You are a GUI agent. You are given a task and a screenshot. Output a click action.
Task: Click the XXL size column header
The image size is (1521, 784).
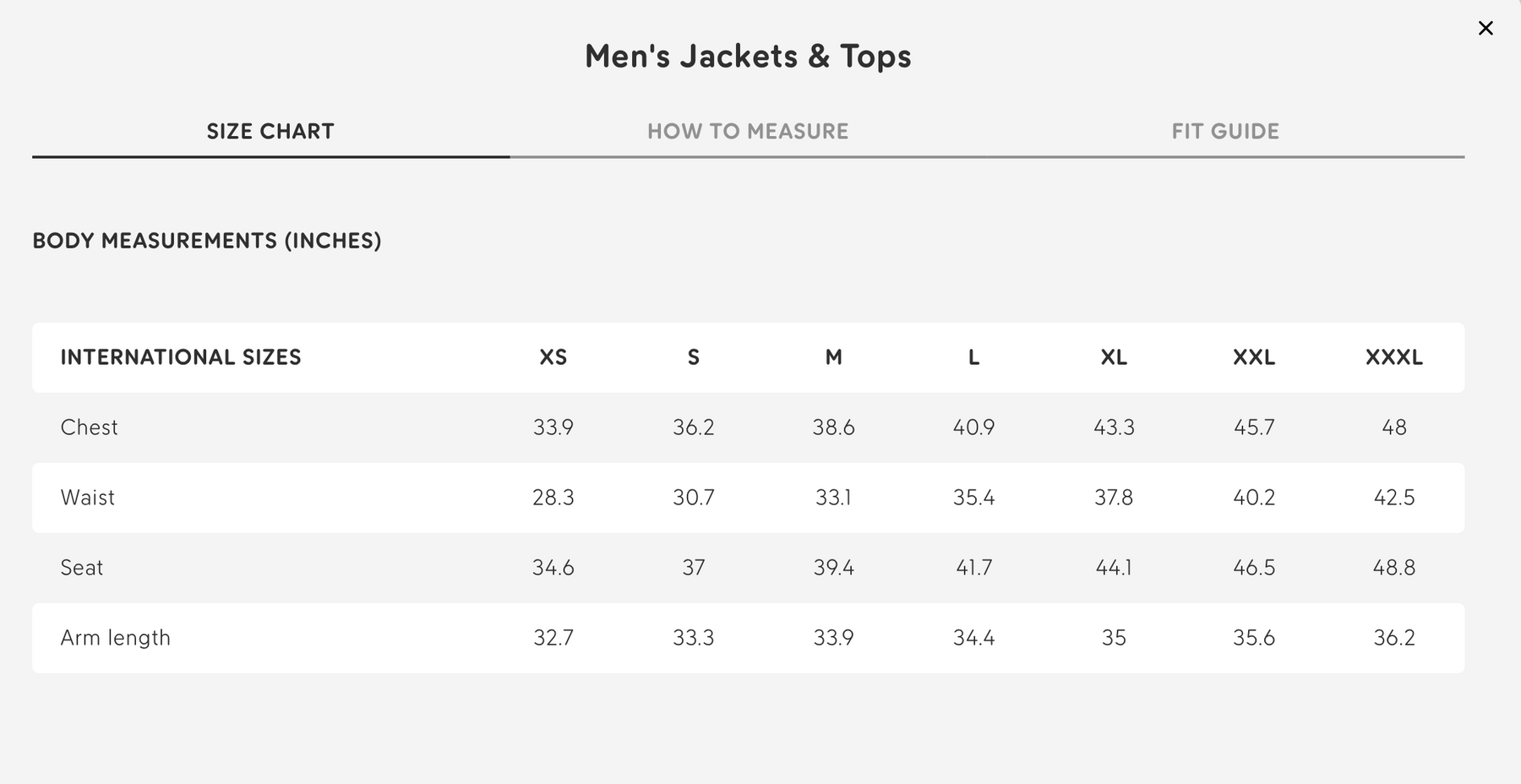pos(1254,357)
